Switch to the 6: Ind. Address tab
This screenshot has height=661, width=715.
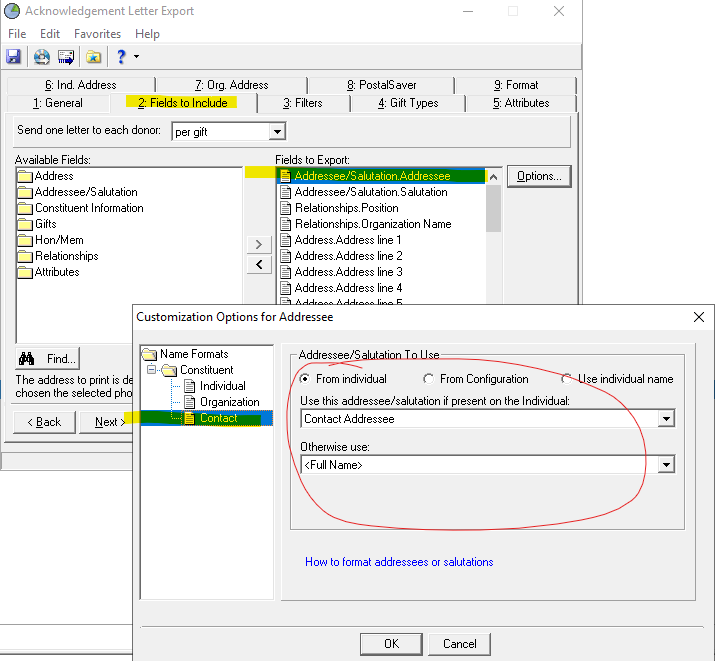point(81,85)
